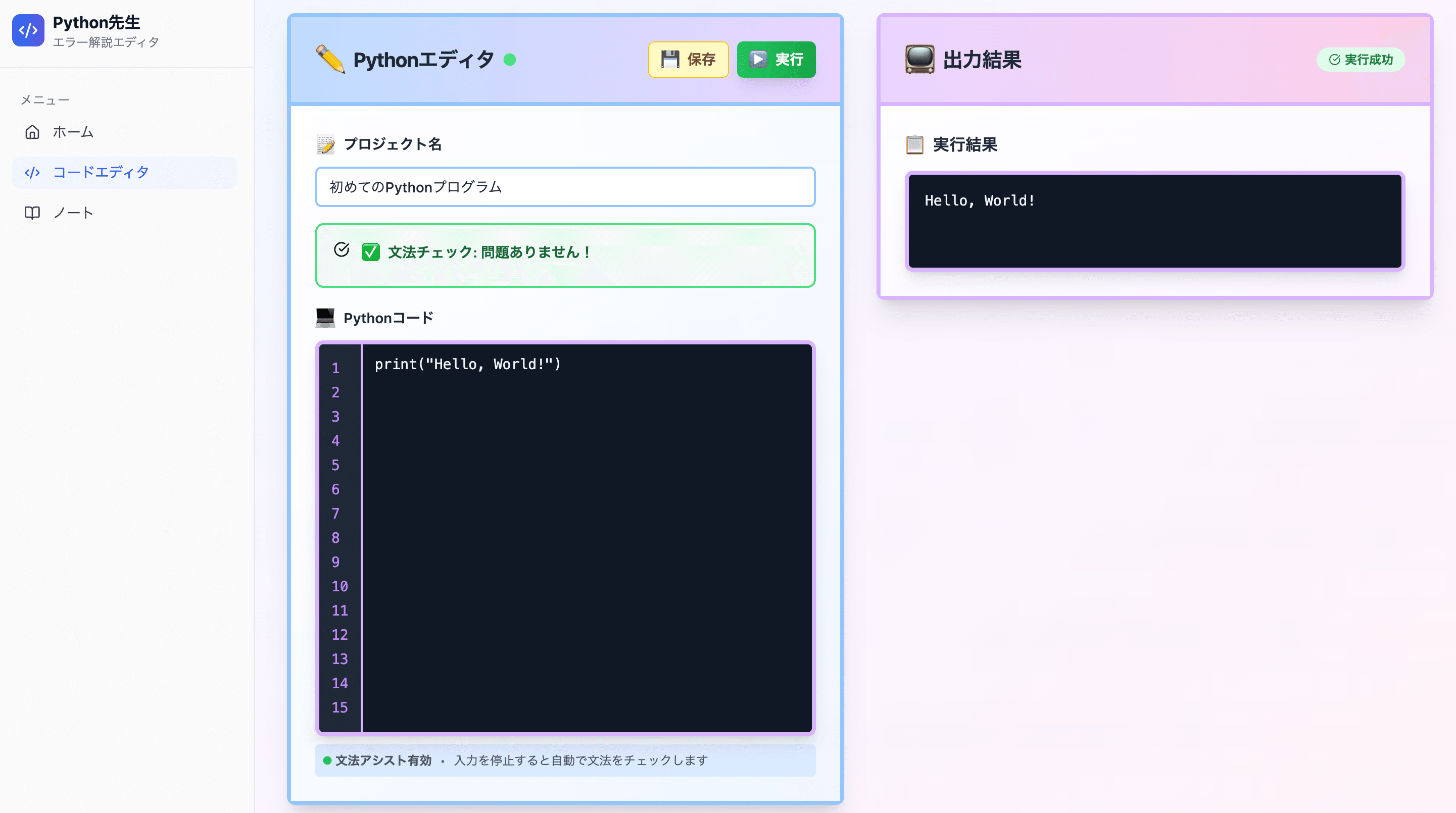
Task: Click the green status dot beside editor title
Action: [509, 60]
